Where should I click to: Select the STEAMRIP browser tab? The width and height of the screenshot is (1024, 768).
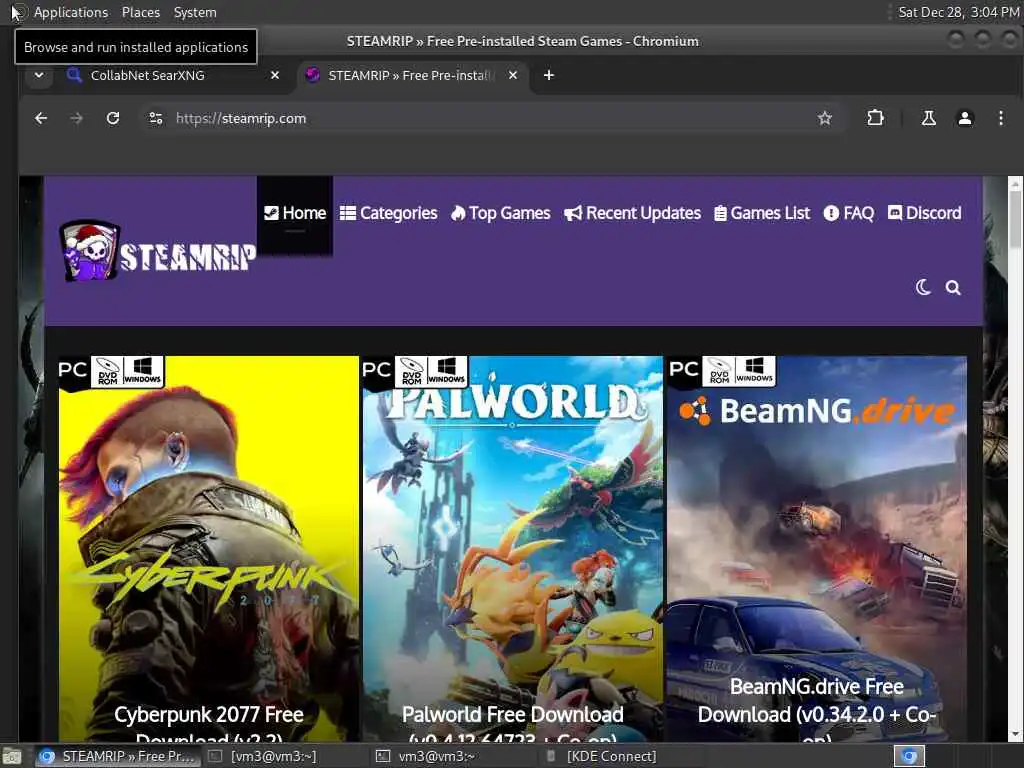tap(413, 75)
